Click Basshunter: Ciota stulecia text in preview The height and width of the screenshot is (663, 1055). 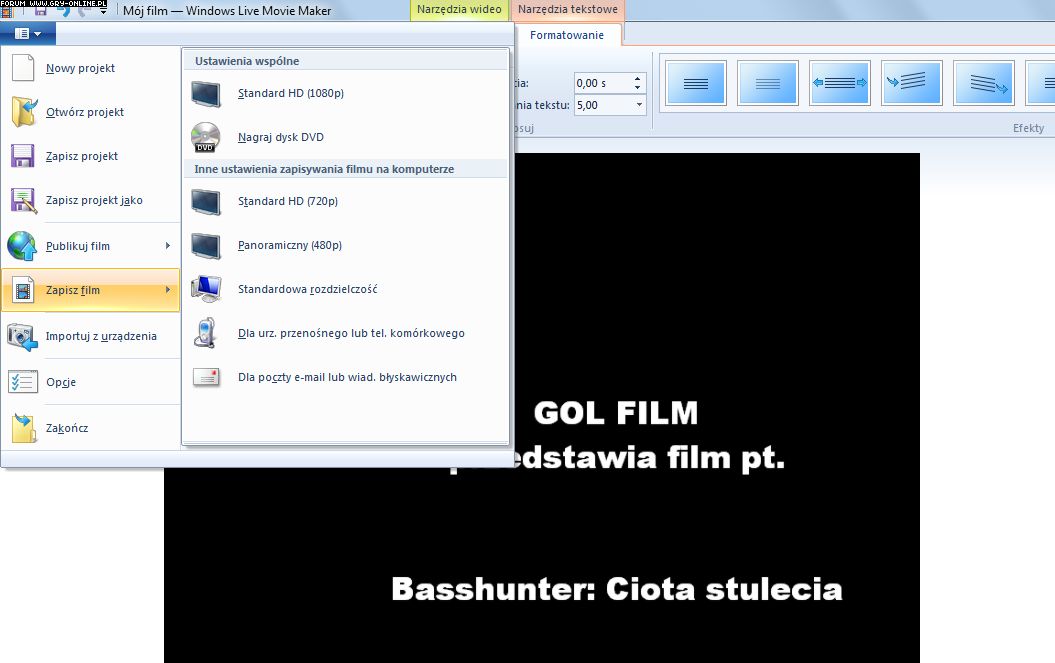pos(616,589)
